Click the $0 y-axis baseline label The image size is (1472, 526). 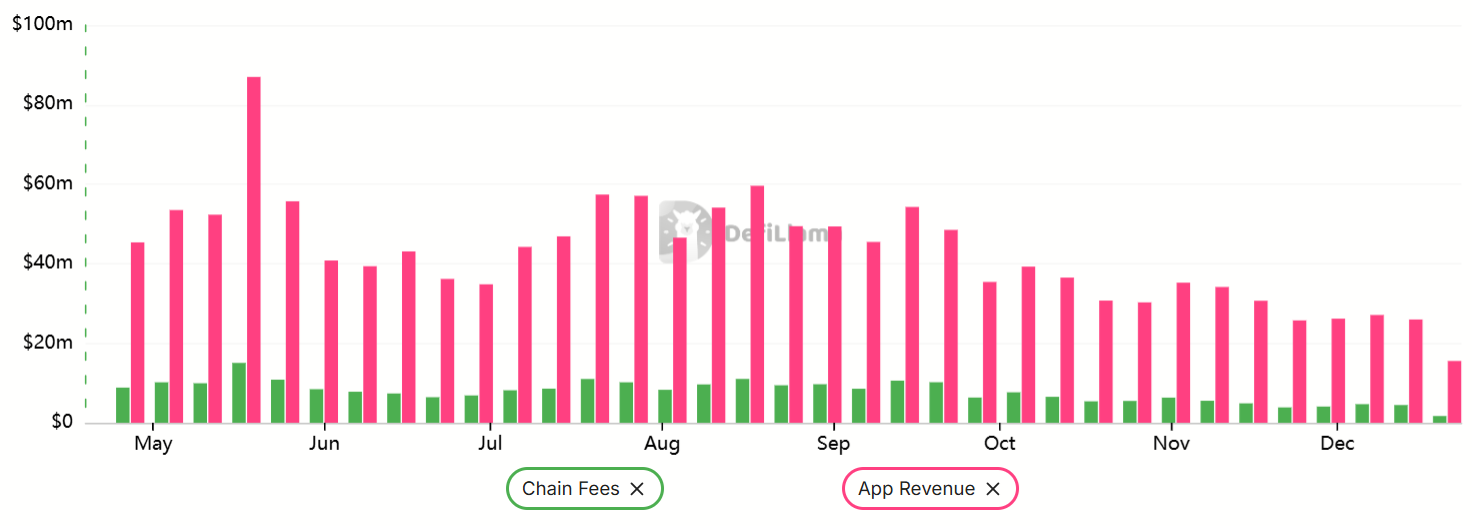[60, 423]
